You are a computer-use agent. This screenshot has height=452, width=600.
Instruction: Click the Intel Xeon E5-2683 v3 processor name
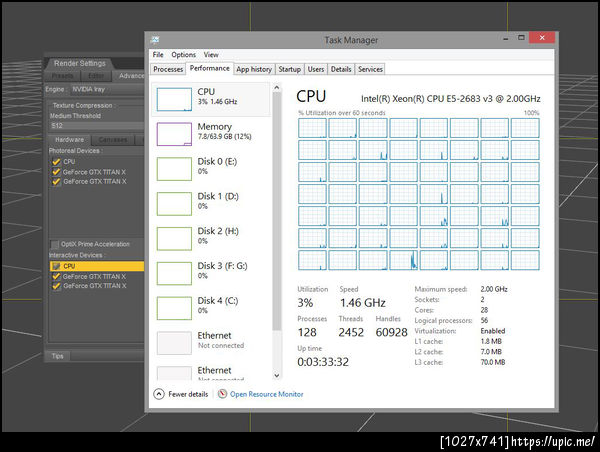click(451, 99)
